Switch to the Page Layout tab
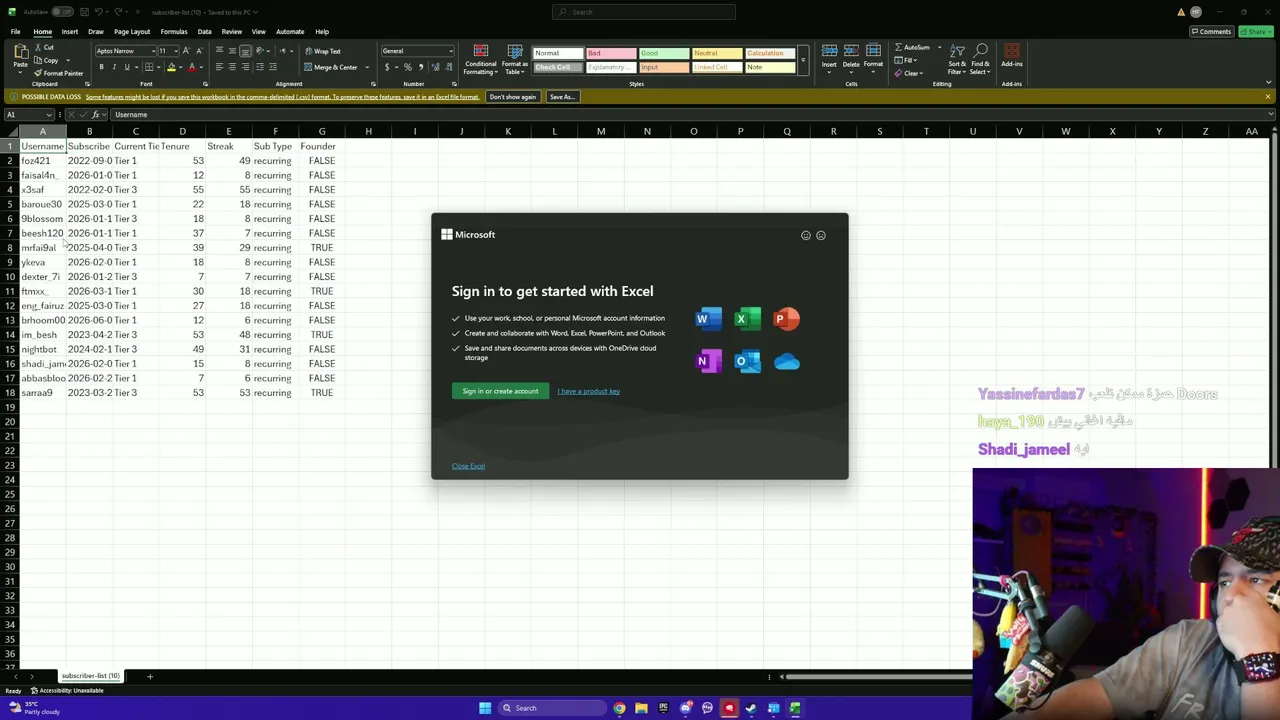This screenshot has height=720, width=1280. pos(132,31)
